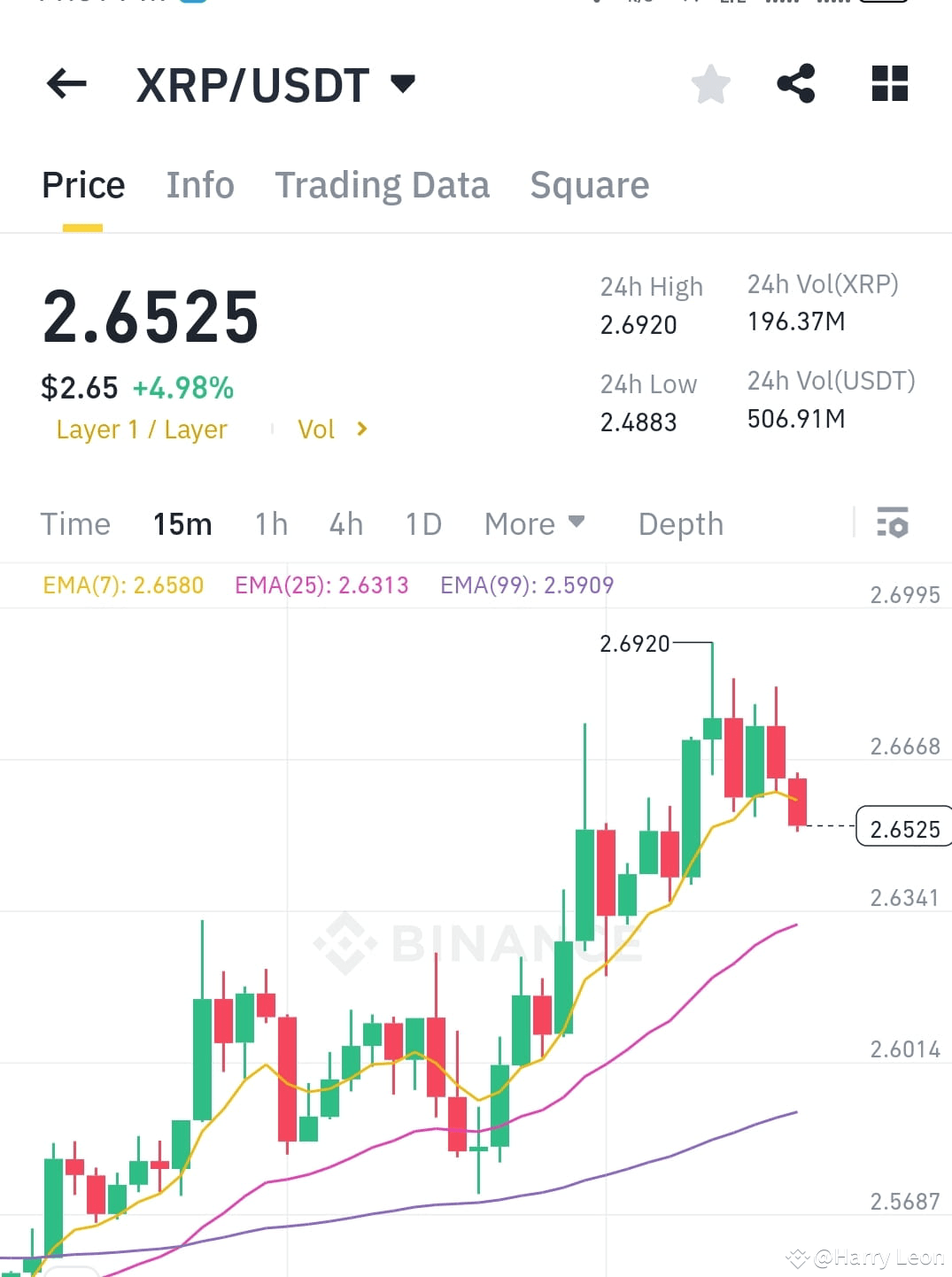Open the Square tab
Image resolution: width=952 pixels, height=1277 pixels.
(x=589, y=185)
